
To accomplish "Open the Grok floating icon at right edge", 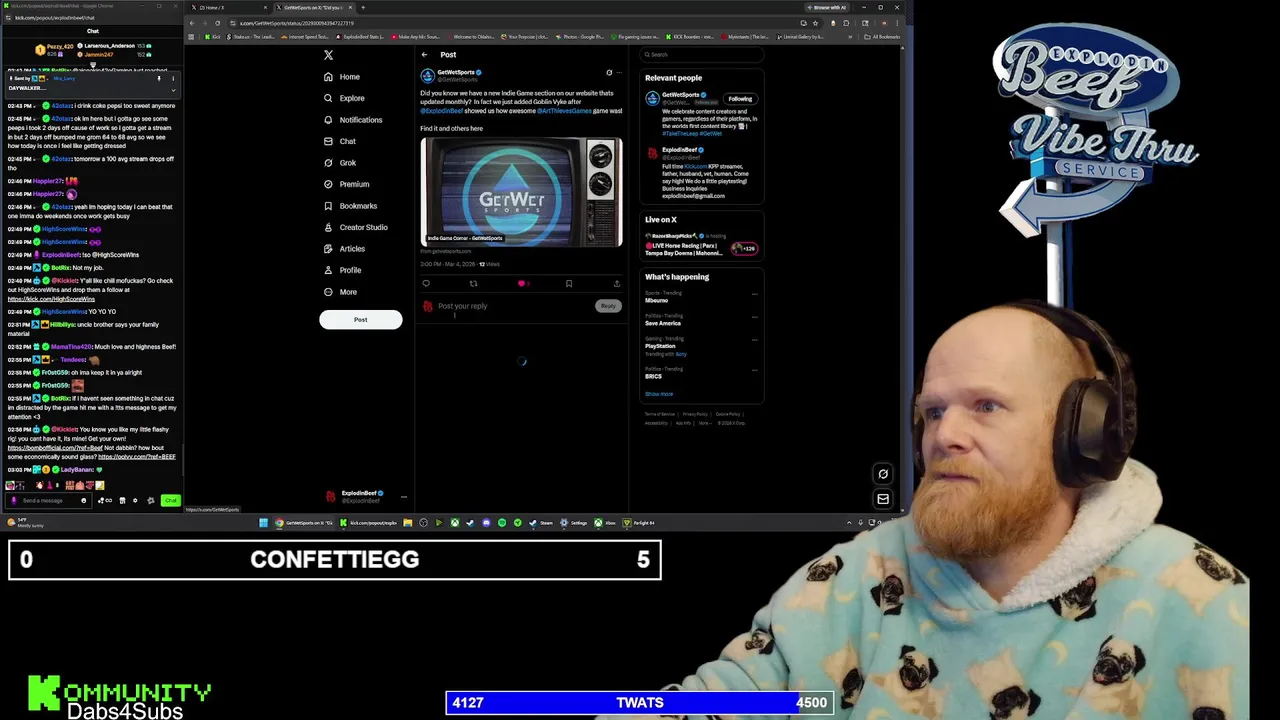I will (x=883, y=474).
